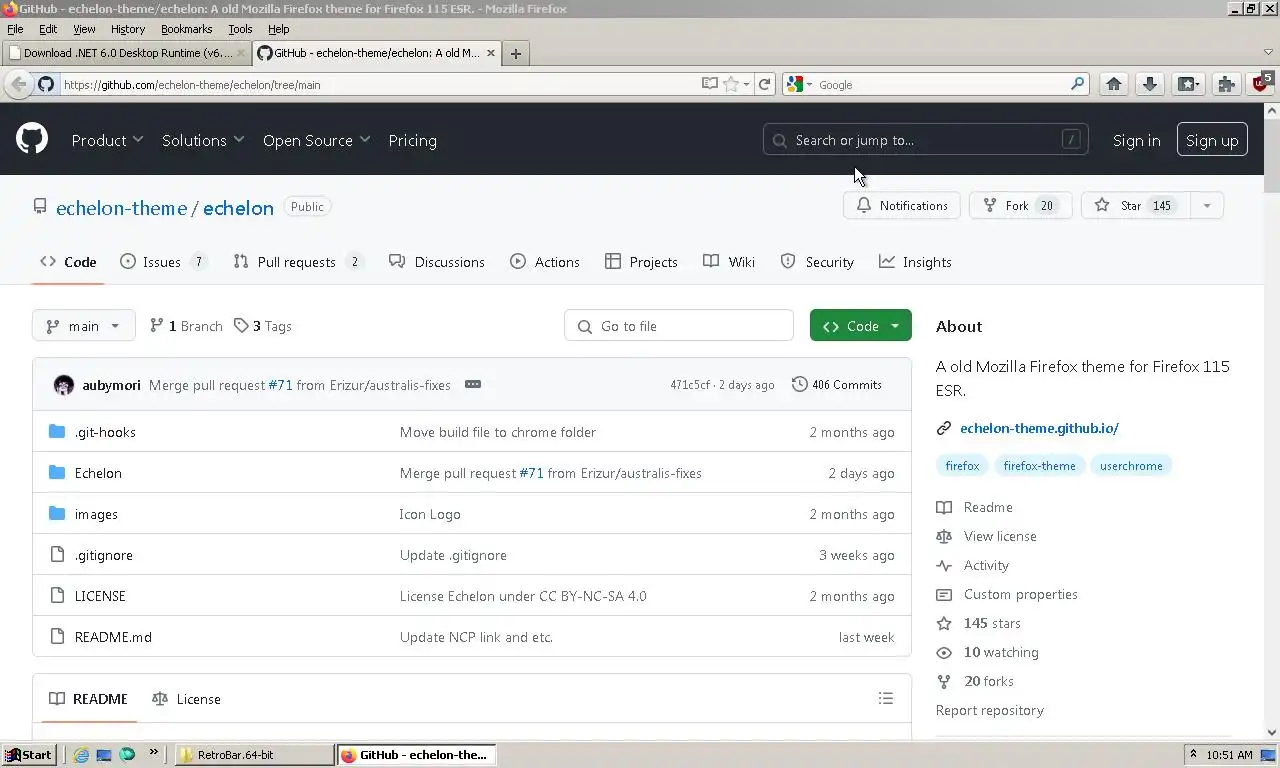Bookmark this page with the star icon
The image size is (1280, 768).
click(x=731, y=84)
